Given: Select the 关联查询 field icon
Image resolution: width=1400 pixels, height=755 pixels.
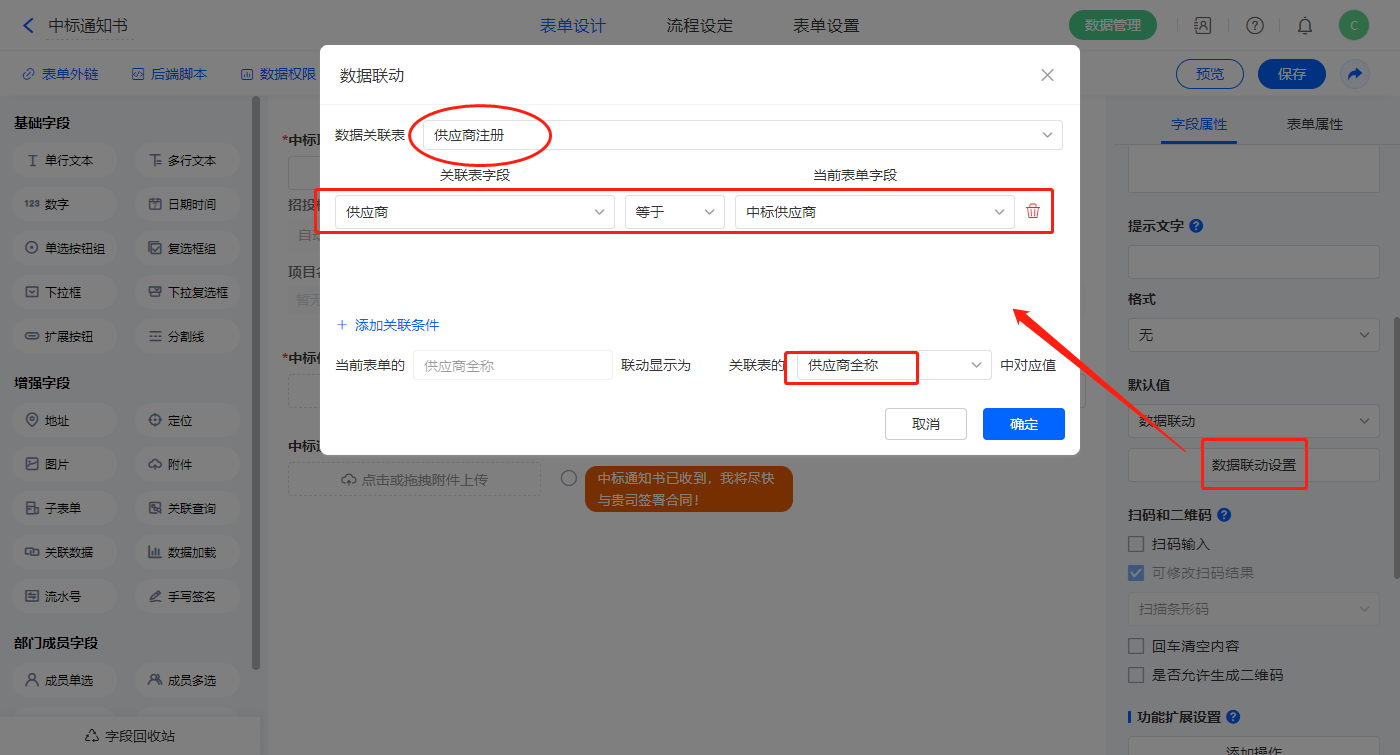Looking at the screenshot, I should coord(155,508).
